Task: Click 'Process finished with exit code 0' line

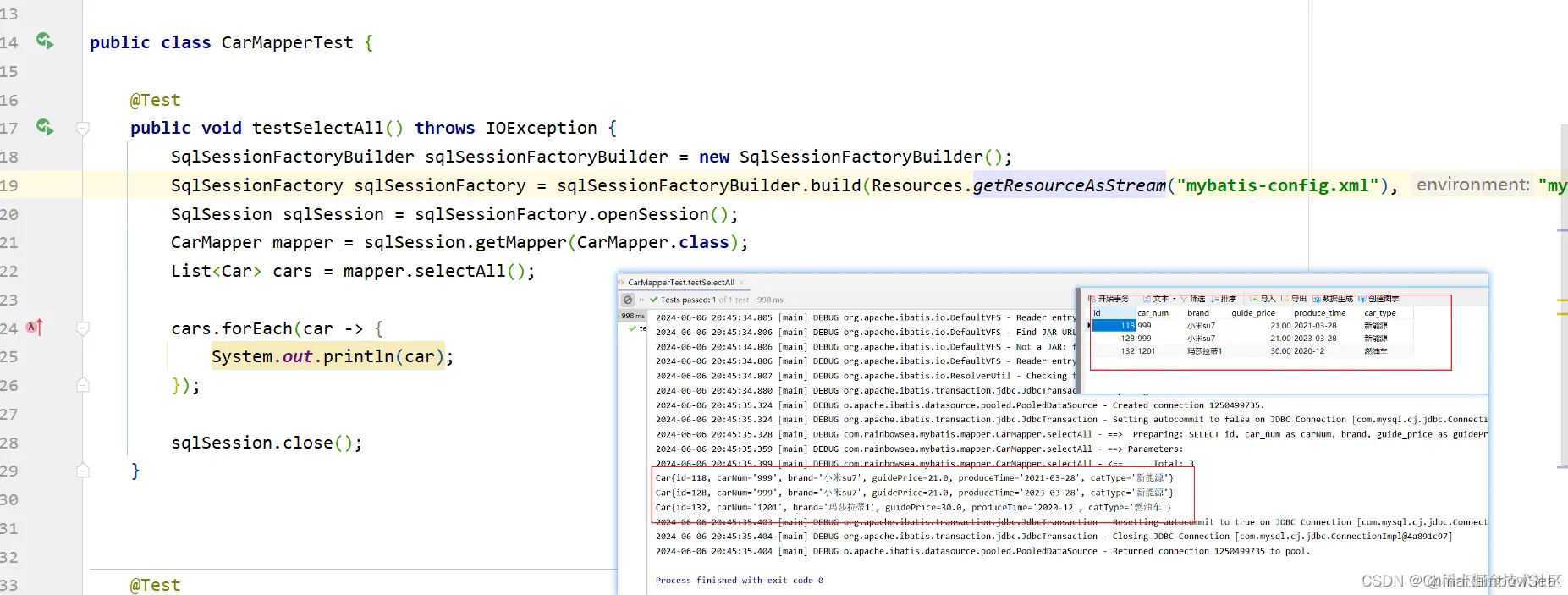Action: click(740, 581)
